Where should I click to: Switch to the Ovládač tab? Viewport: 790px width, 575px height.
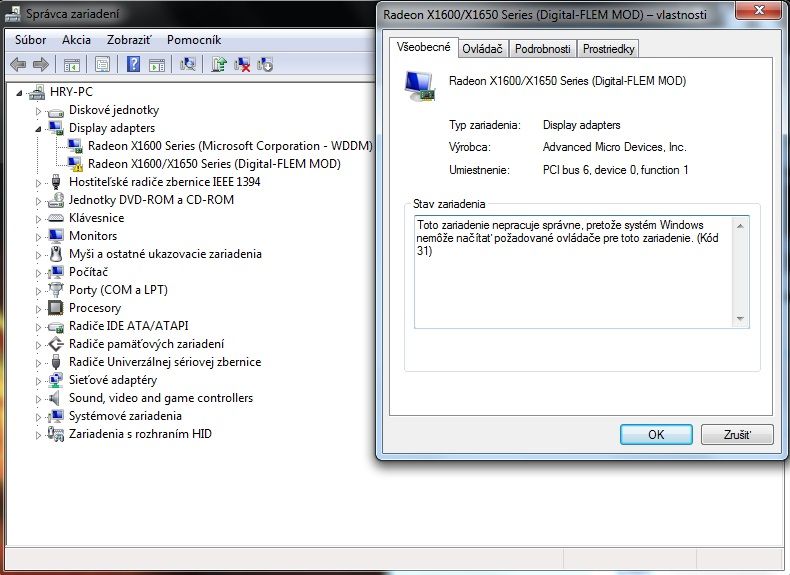[x=482, y=49]
